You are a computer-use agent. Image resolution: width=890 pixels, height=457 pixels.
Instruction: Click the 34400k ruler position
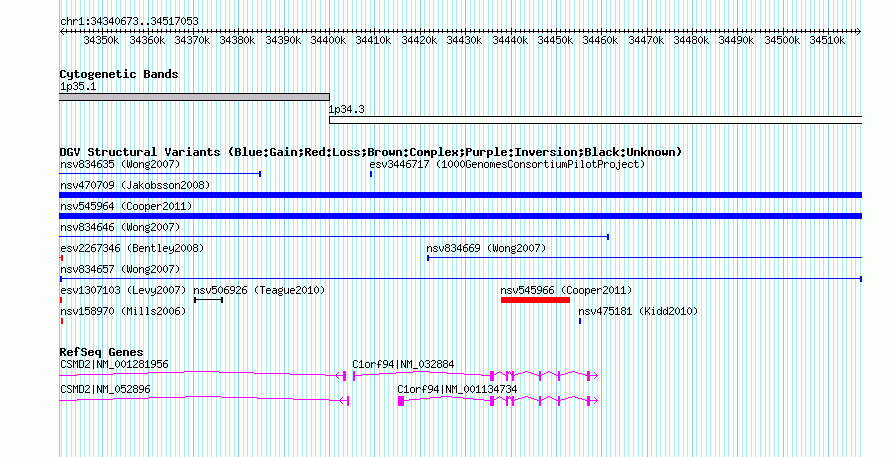click(329, 41)
